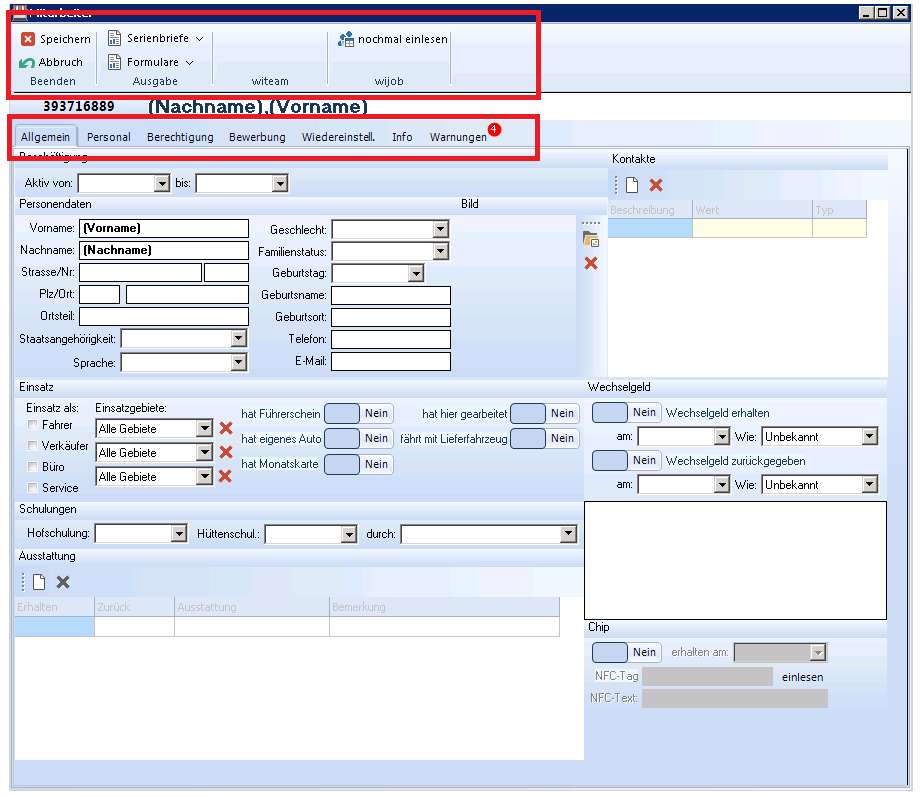Click into the E-Mail input field
Image resolution: width=922 pixels, height=797 pixels.
pyautogui.click(x=390, y=362)
